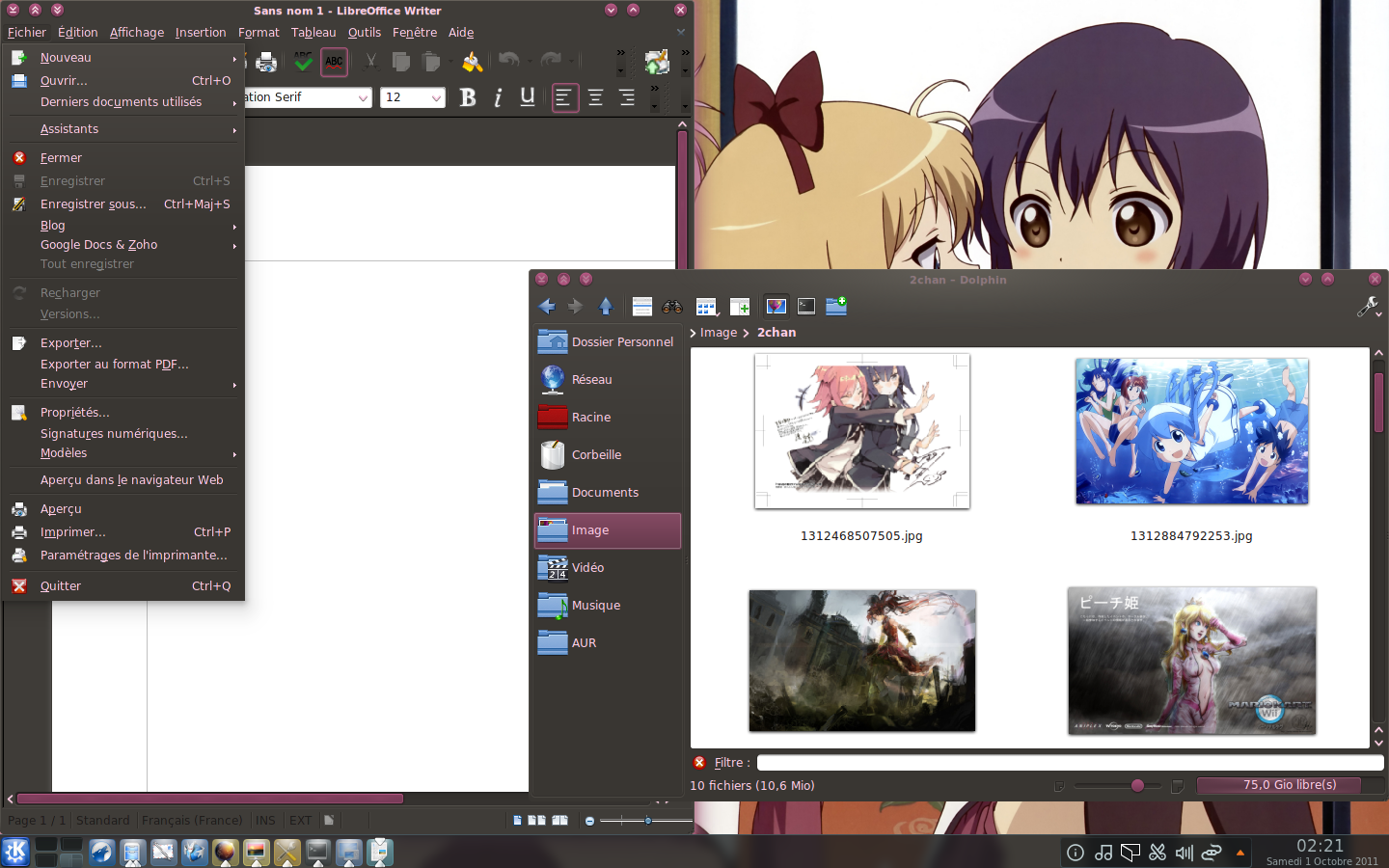Select thumbnail 1312884792253.jpg
Image resolution: width=1389 pixels, height=868 pixels.
click(x=1191, y=431)
